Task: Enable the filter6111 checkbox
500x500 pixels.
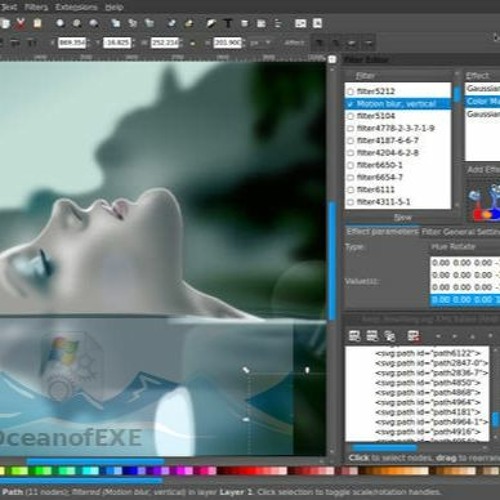Action: pyautogui.click(x=350, y=190)
